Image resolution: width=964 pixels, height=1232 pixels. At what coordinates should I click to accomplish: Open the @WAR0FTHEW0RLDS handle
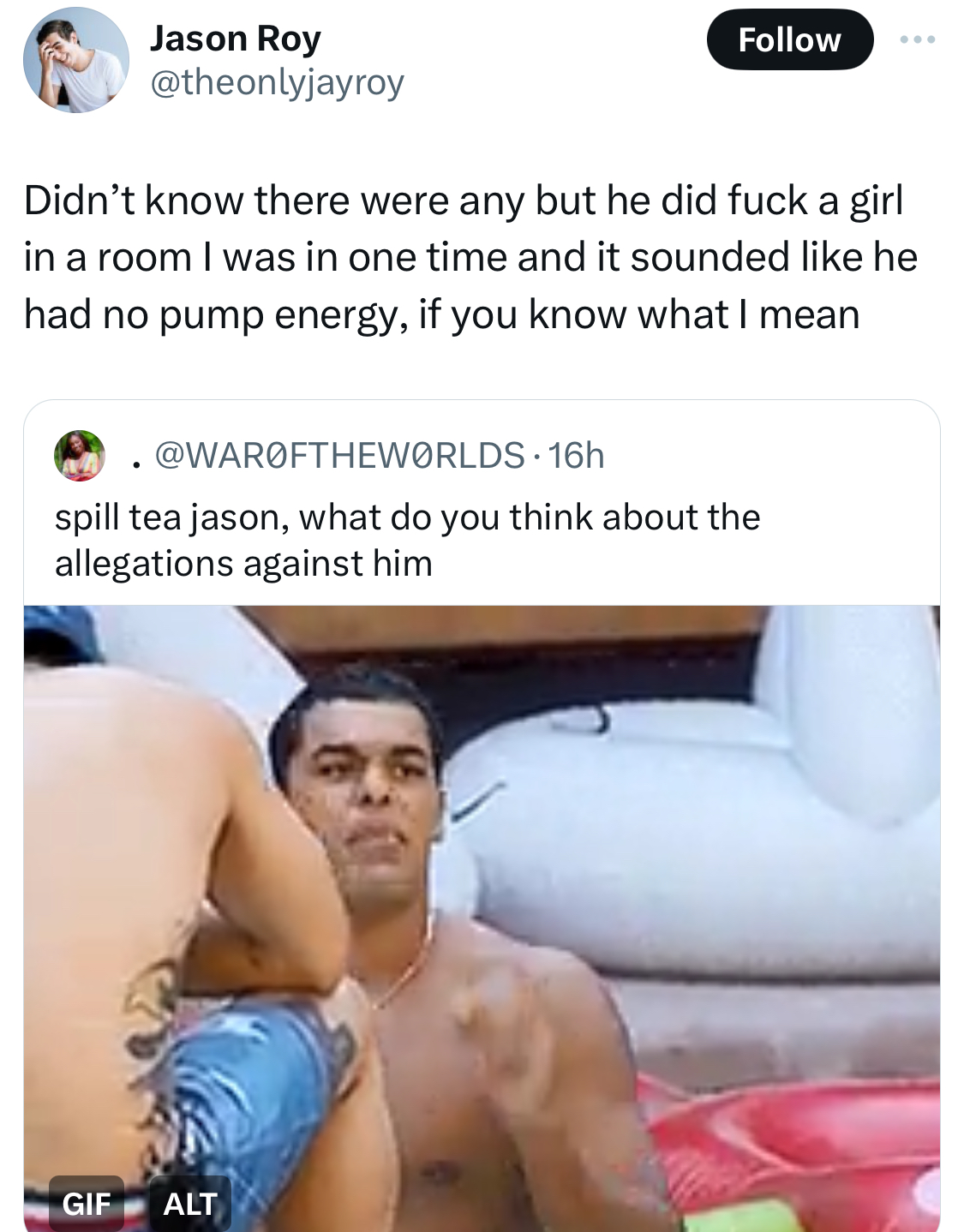(339, 455)
